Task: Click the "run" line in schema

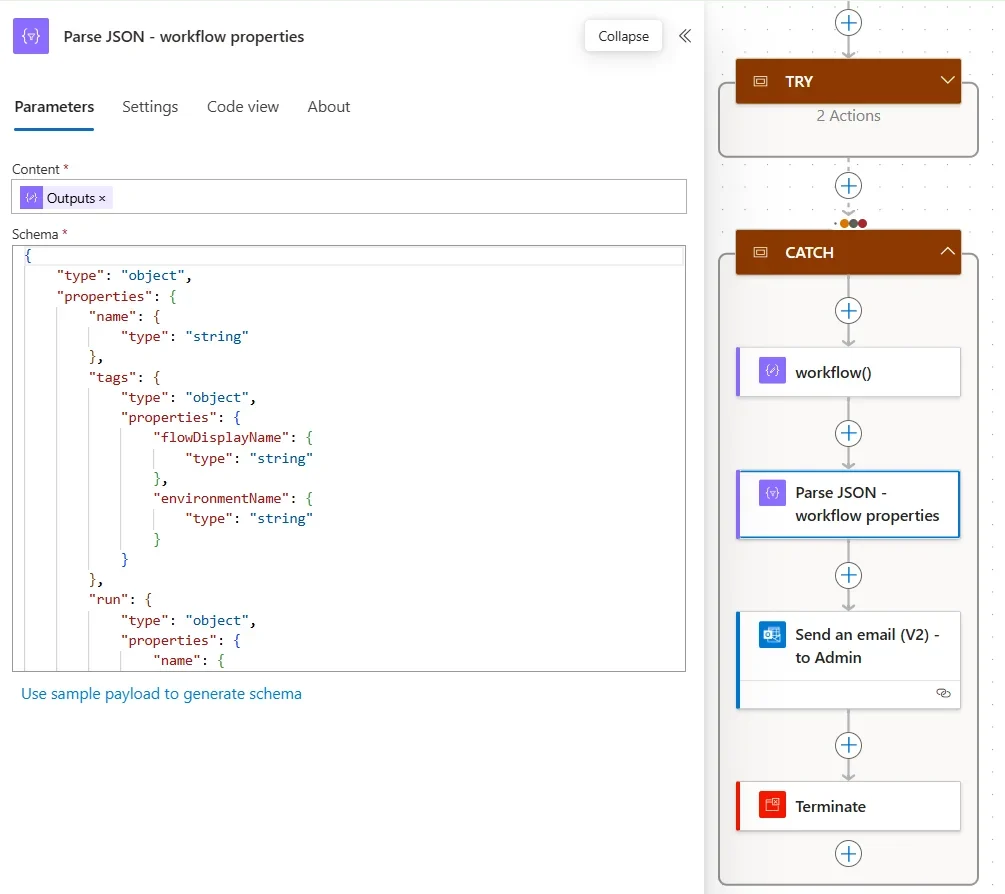Action: (x=120, y=600)
